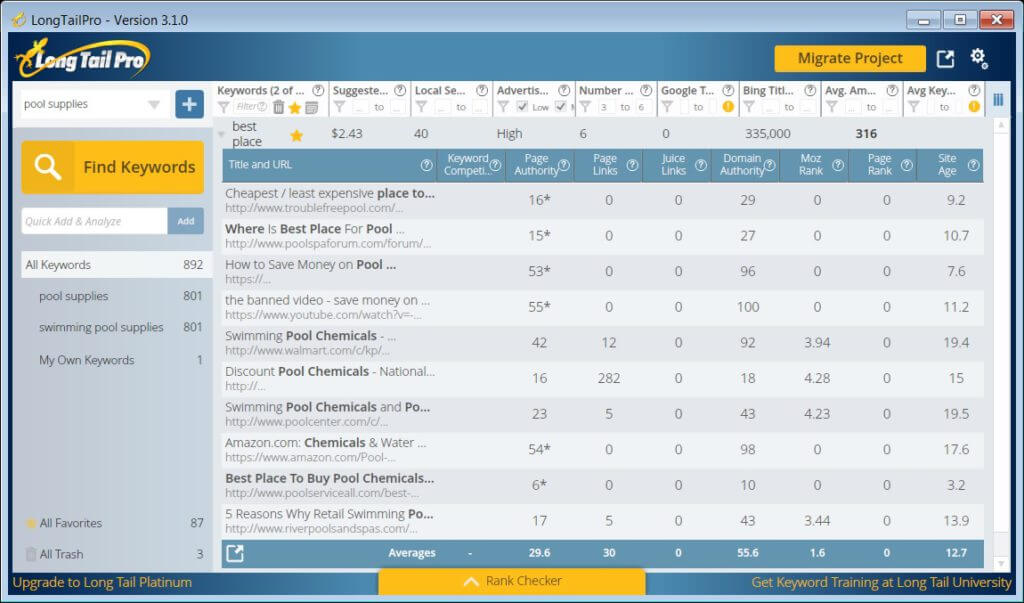This screenshot has height=603, width=1024.
Task: Click the Quick Add & Analyze input field
Action: pyautogui.click(x=95, y=221)
